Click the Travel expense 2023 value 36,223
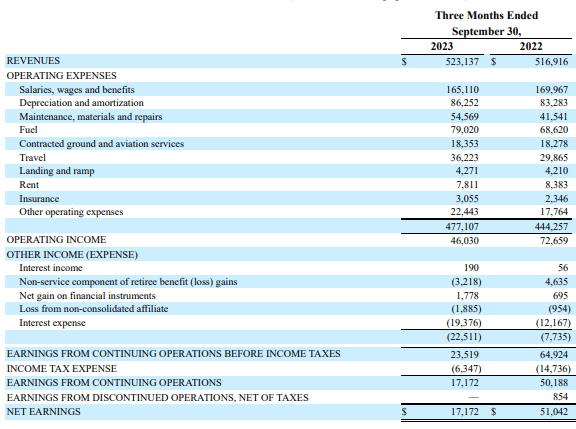 [x=464, y=158]
